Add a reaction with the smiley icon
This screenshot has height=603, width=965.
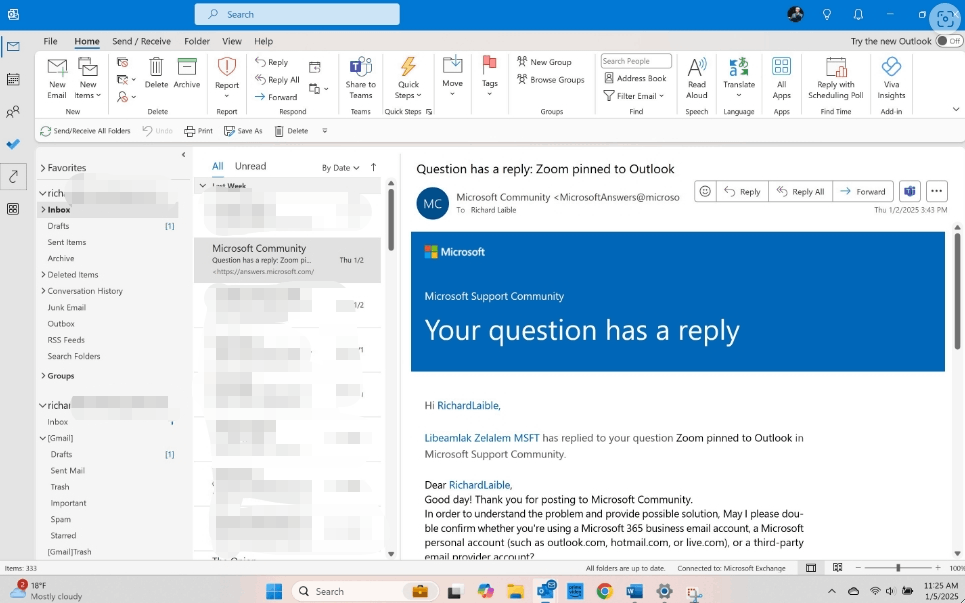pos(705,191)
